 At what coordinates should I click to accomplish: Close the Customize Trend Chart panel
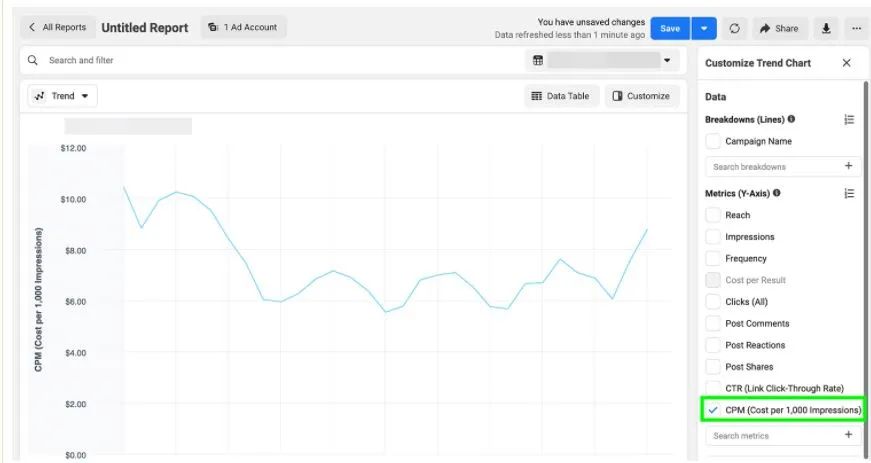tap(847, 63)
